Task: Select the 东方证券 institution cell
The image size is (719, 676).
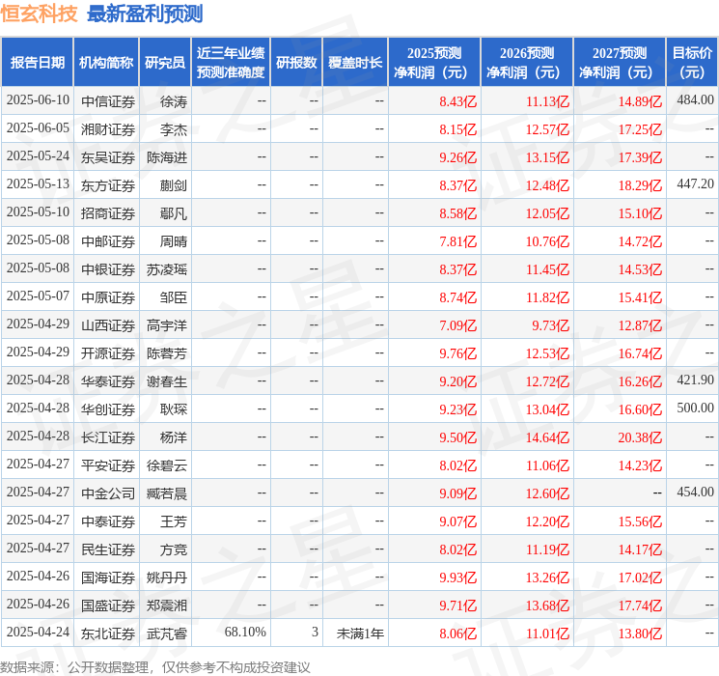Action: coord(108,185)
